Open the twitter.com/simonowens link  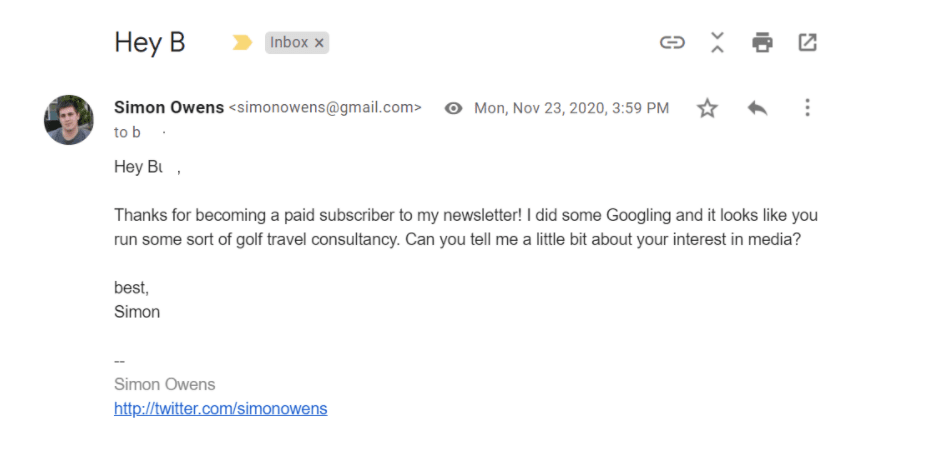pos(221,408)
